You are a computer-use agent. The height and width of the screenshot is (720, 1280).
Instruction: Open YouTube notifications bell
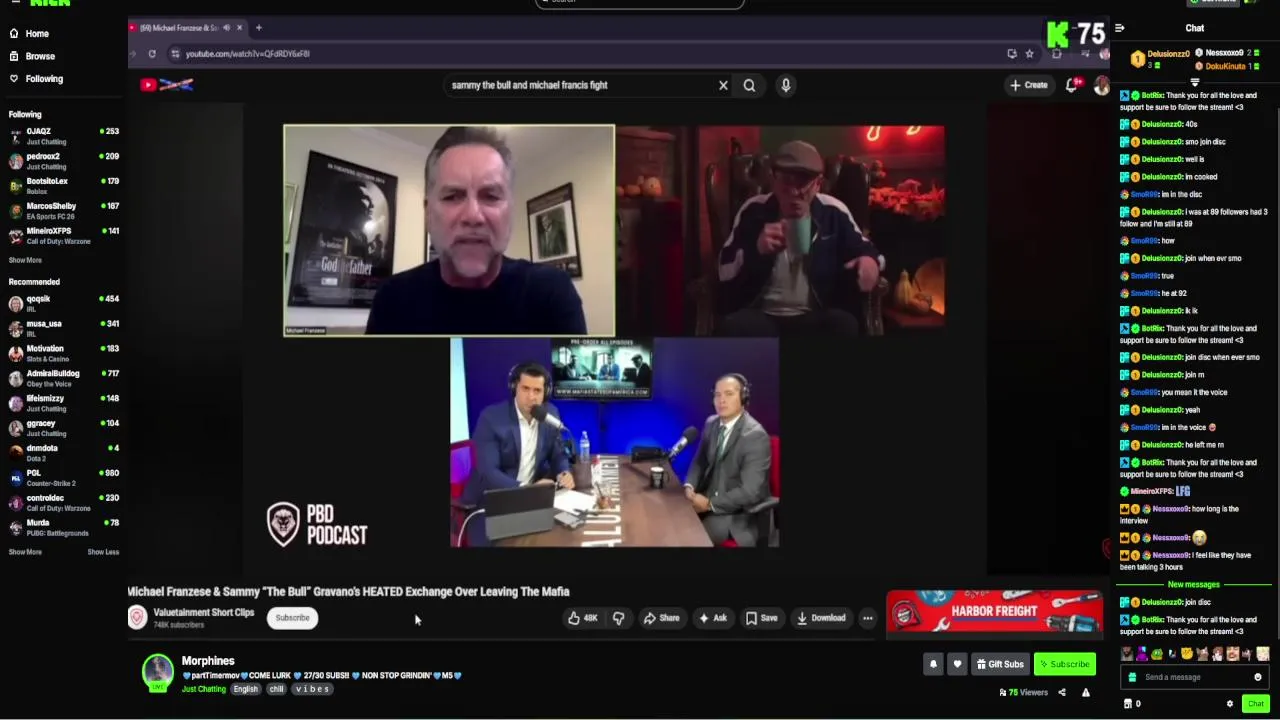(x=1072, y=85)
